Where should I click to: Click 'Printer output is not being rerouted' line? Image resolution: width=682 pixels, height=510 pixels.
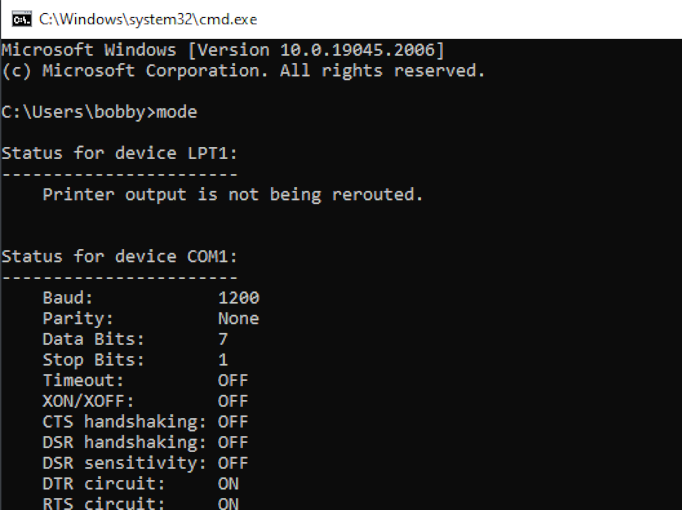(x=233, y=194)
